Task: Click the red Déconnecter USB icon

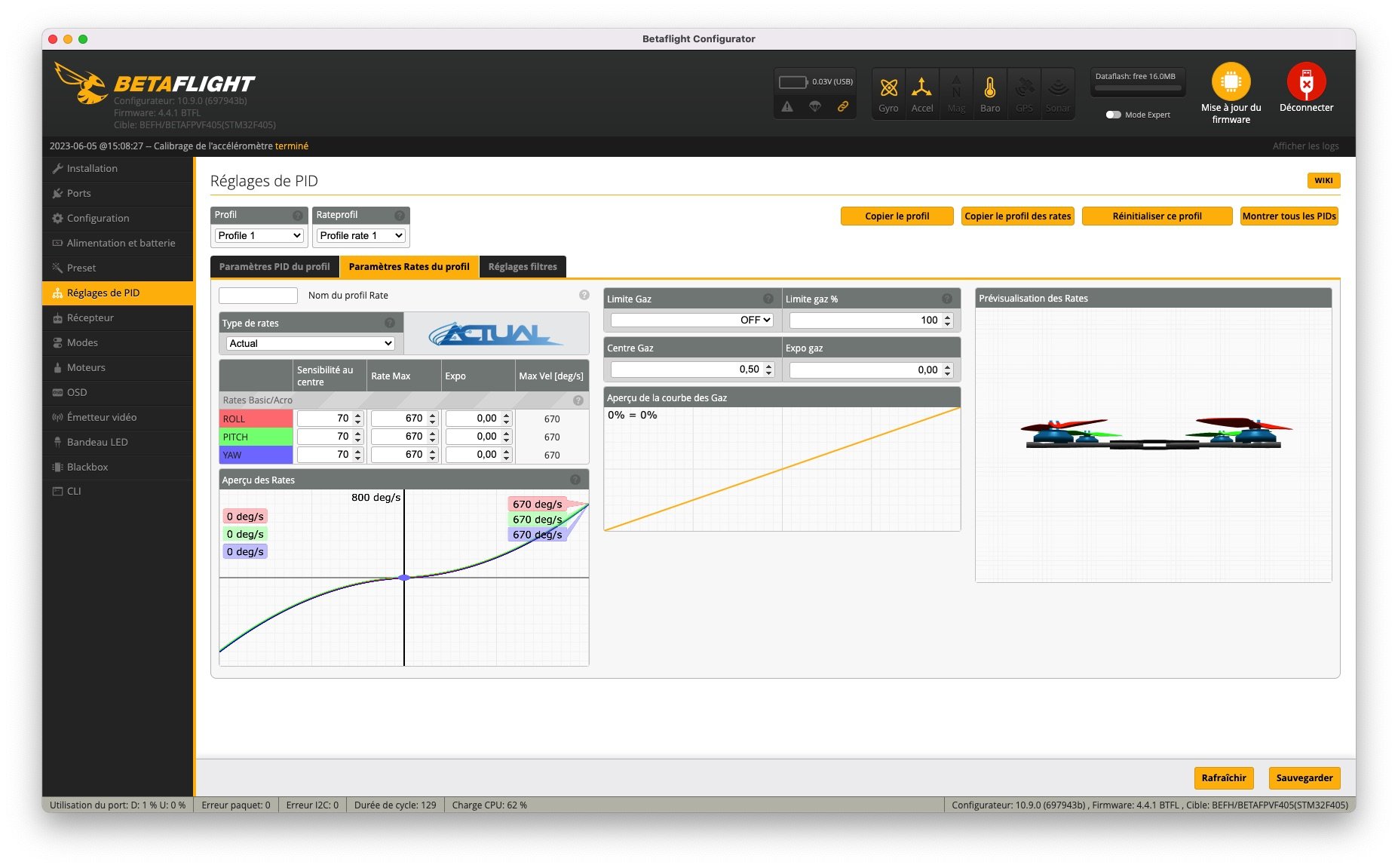Action: (1306, 81)
